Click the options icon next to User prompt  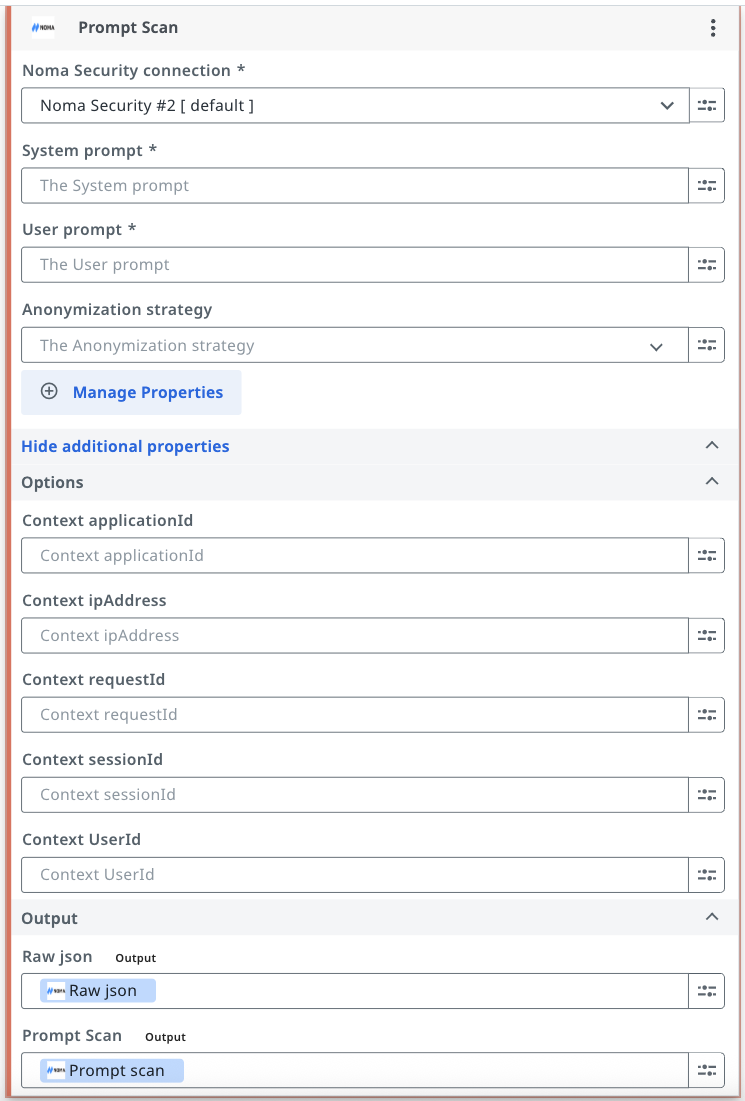(707, 265)
